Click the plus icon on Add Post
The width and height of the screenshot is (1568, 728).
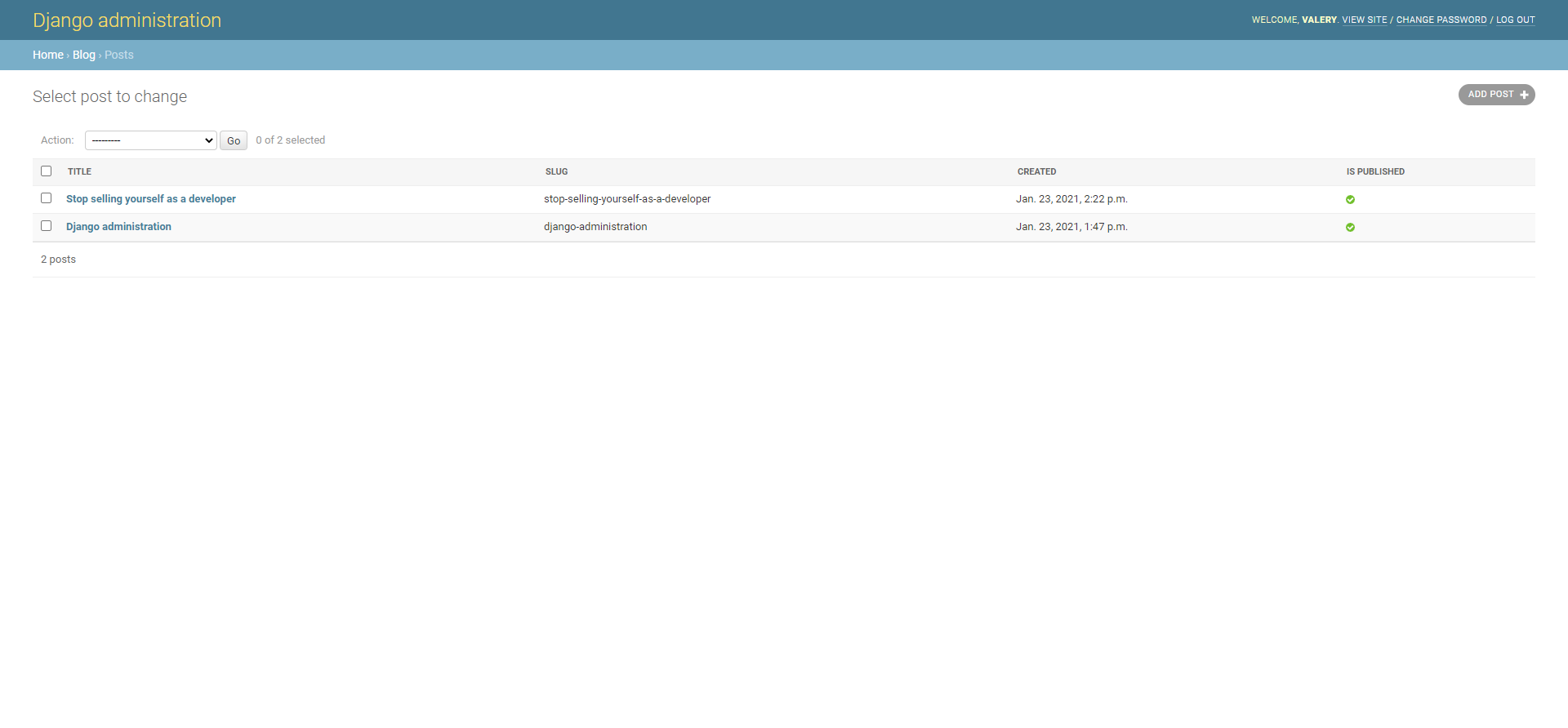coord(1524,95)
